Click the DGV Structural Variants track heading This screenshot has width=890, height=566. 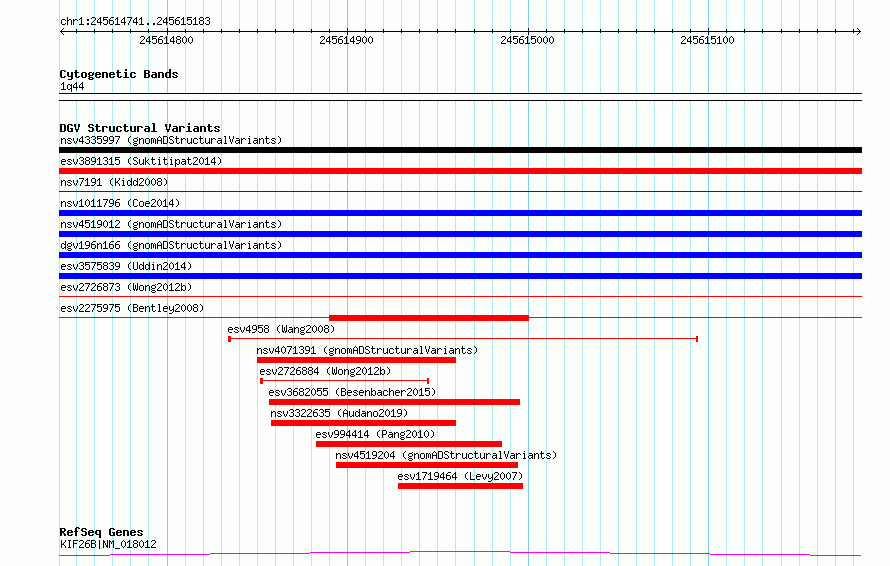pyautogui.click(x=140, y=128)
